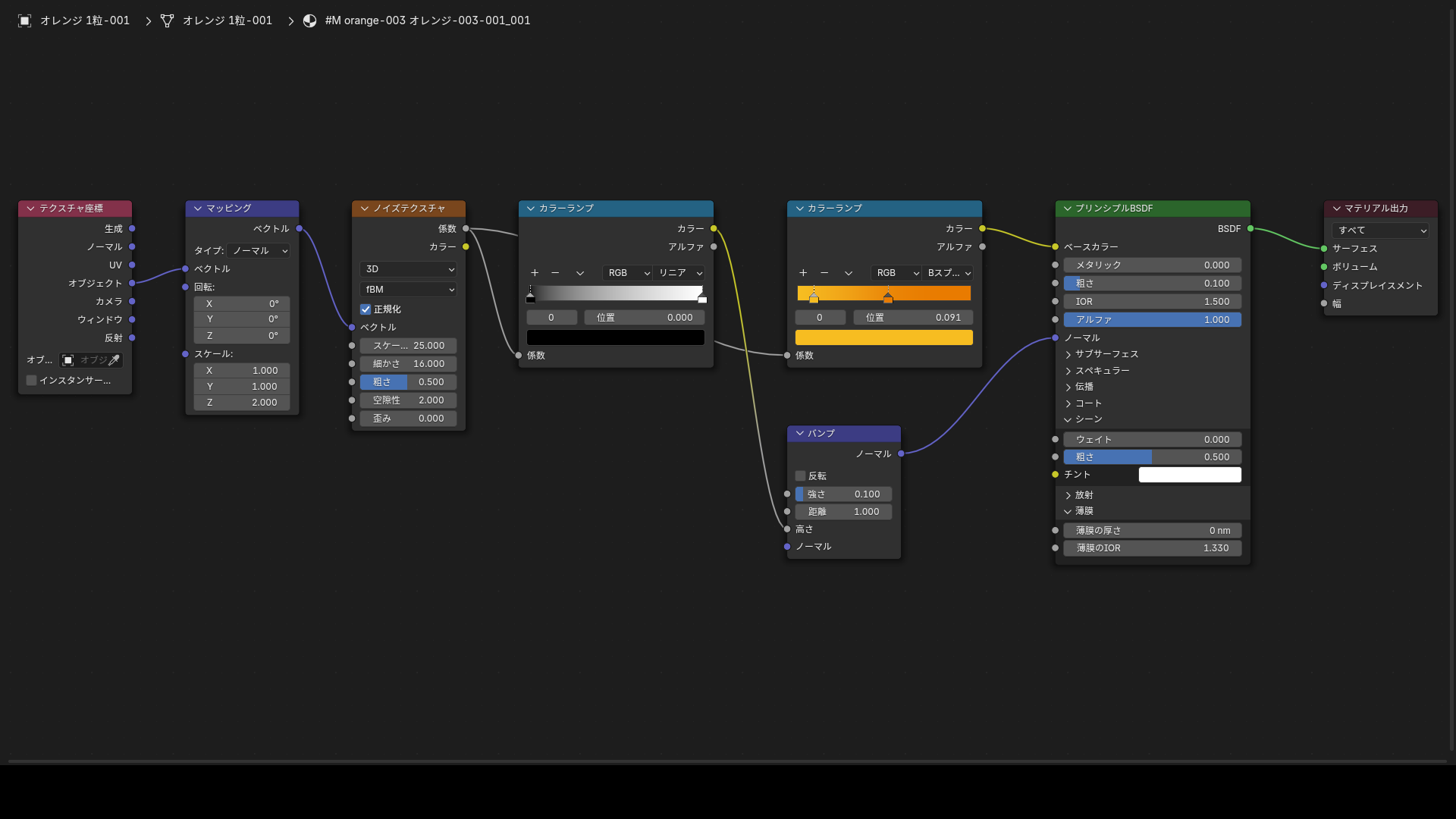This screenshot has width=1456, height=819.
Task: Collapse the ノイズテクスチャ node
Action: 365,209
